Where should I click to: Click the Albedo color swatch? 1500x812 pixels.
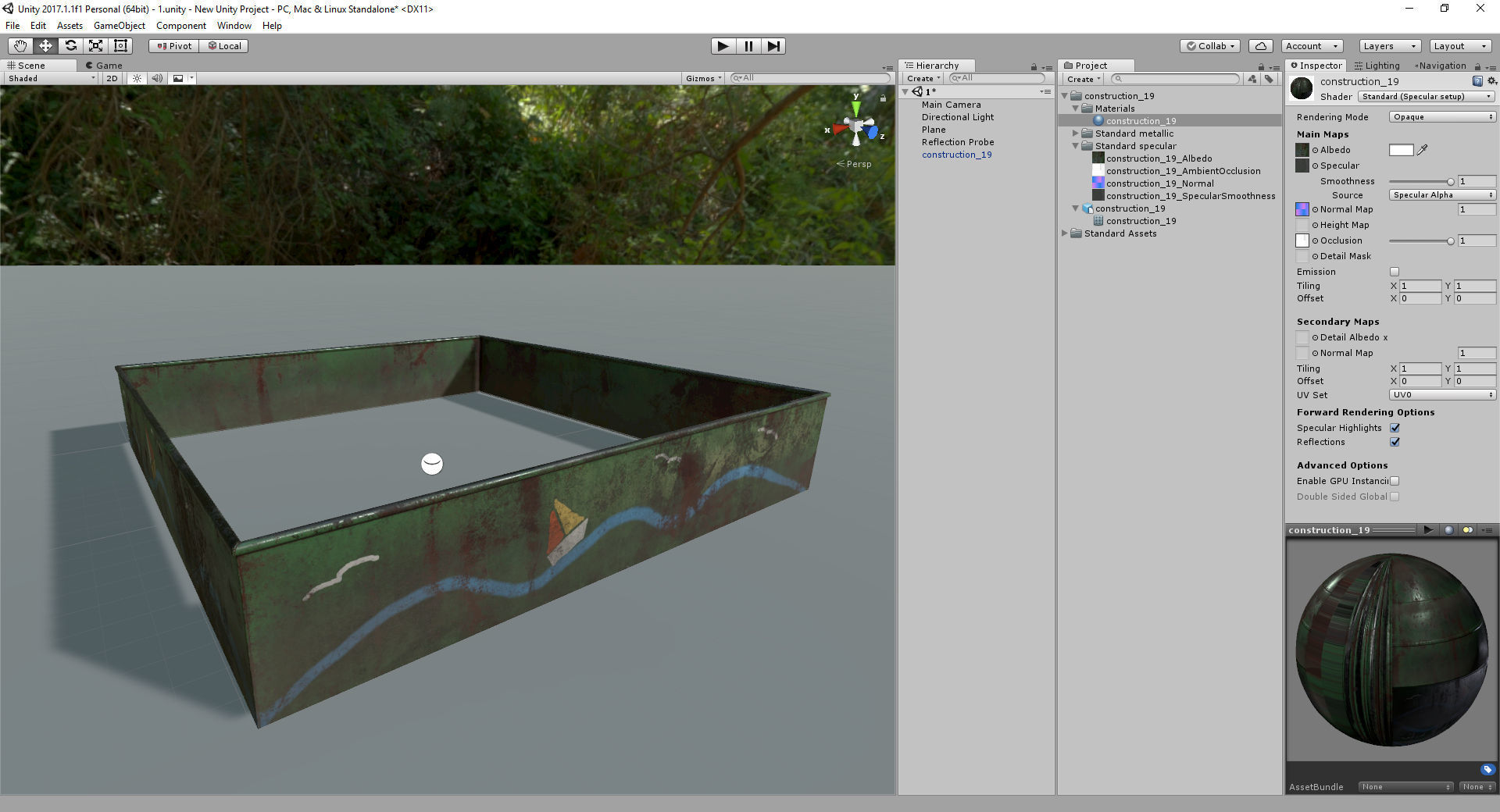tap(1401, 150)
